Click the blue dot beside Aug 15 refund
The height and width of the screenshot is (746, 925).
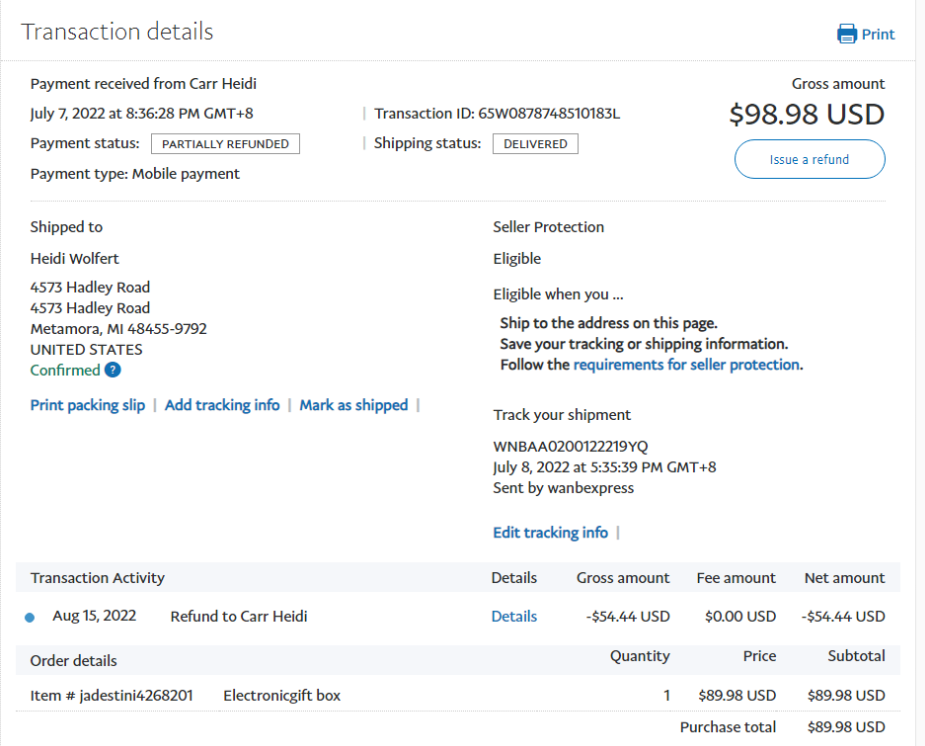click(x=29, y=618)
